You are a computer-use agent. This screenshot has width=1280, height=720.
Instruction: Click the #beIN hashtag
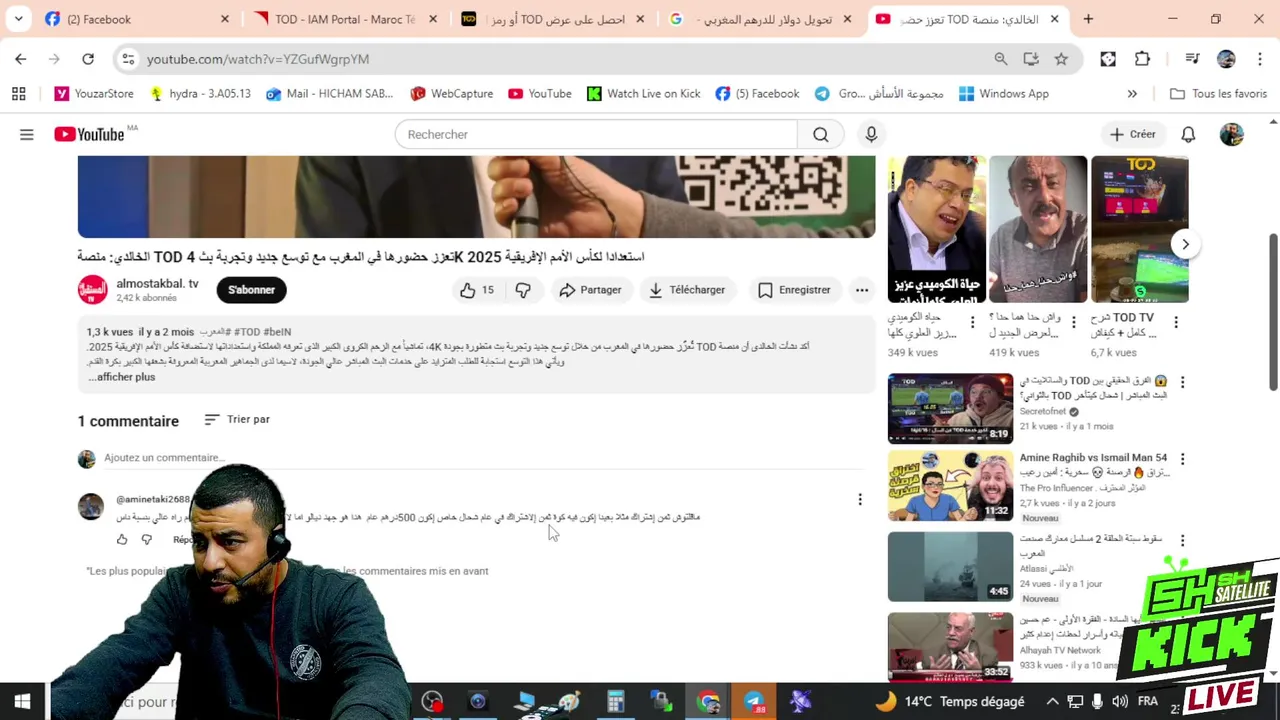click(x=277, y=332)
